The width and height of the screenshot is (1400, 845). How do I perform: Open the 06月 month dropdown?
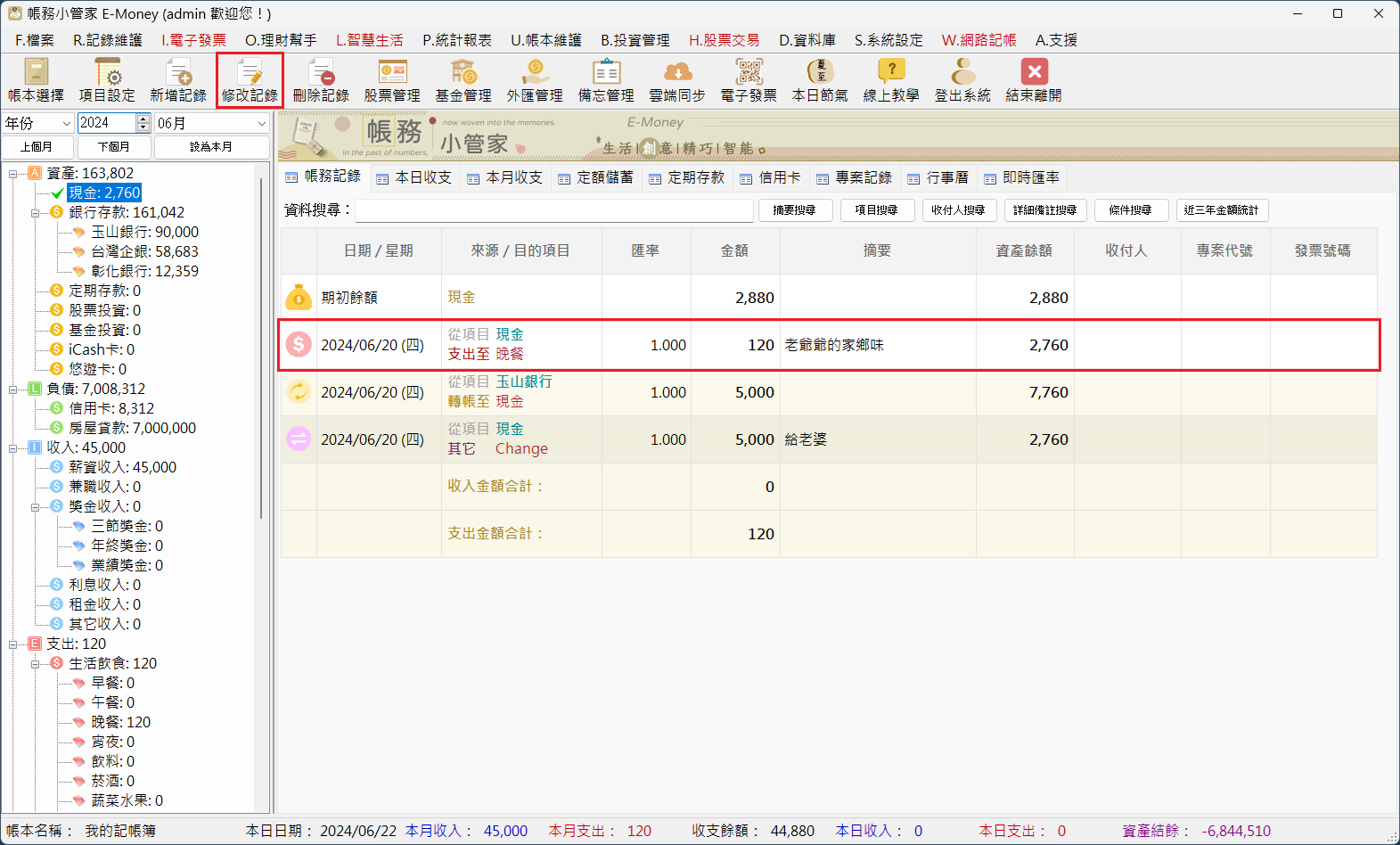[x=212, y=123]
